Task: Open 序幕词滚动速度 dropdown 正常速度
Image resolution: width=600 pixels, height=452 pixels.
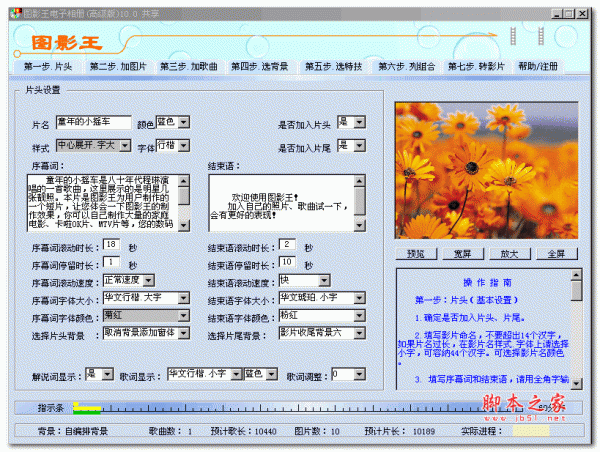Action: click(x=149, y=281)
